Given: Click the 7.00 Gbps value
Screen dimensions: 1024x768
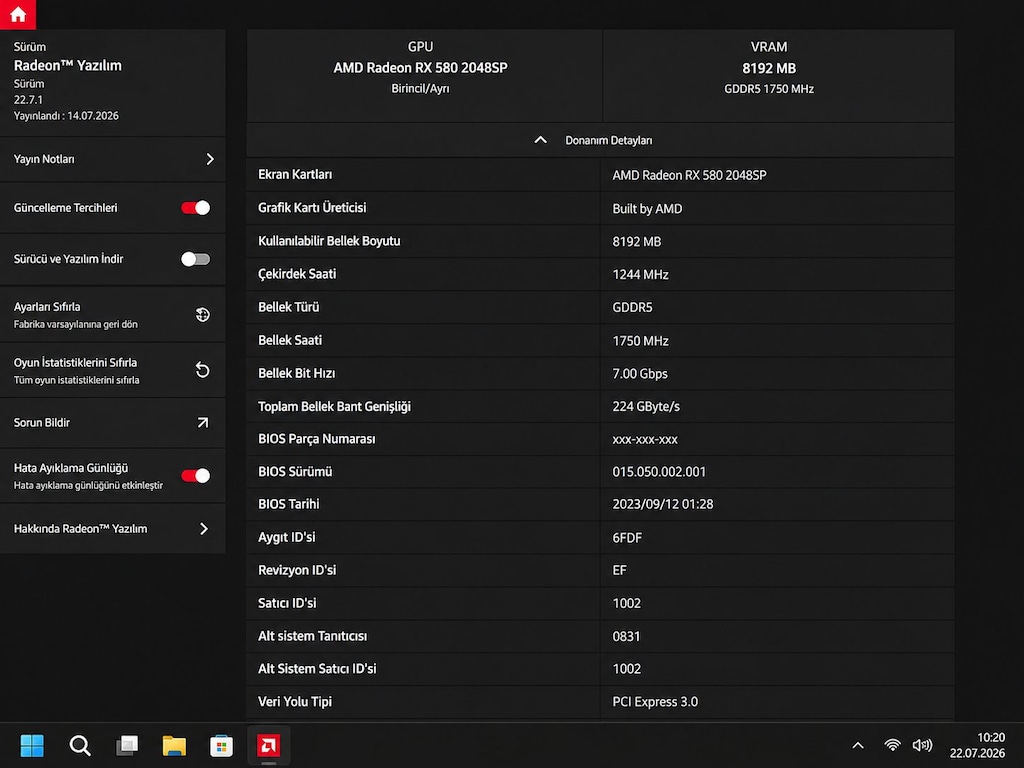Looking at the screenshot, I should click(x=640, y=374).
